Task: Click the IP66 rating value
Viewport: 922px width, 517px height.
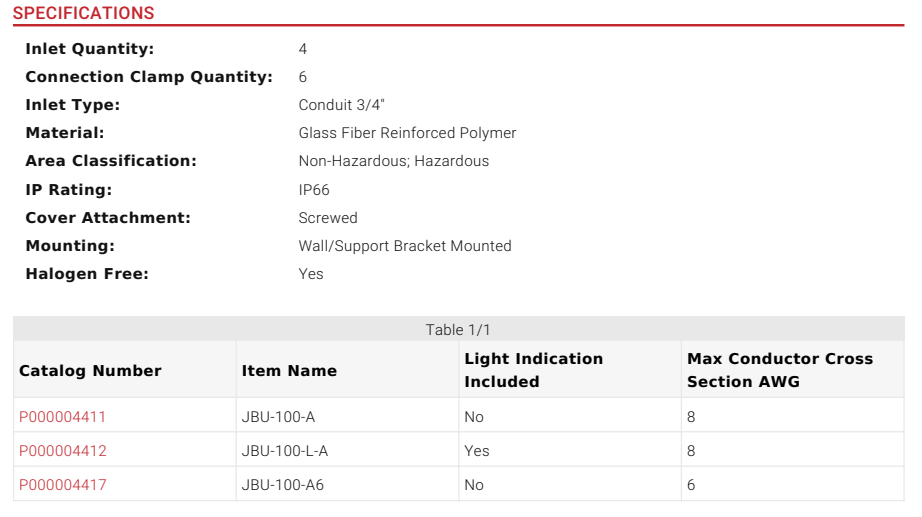Action: tap(314, 190)
